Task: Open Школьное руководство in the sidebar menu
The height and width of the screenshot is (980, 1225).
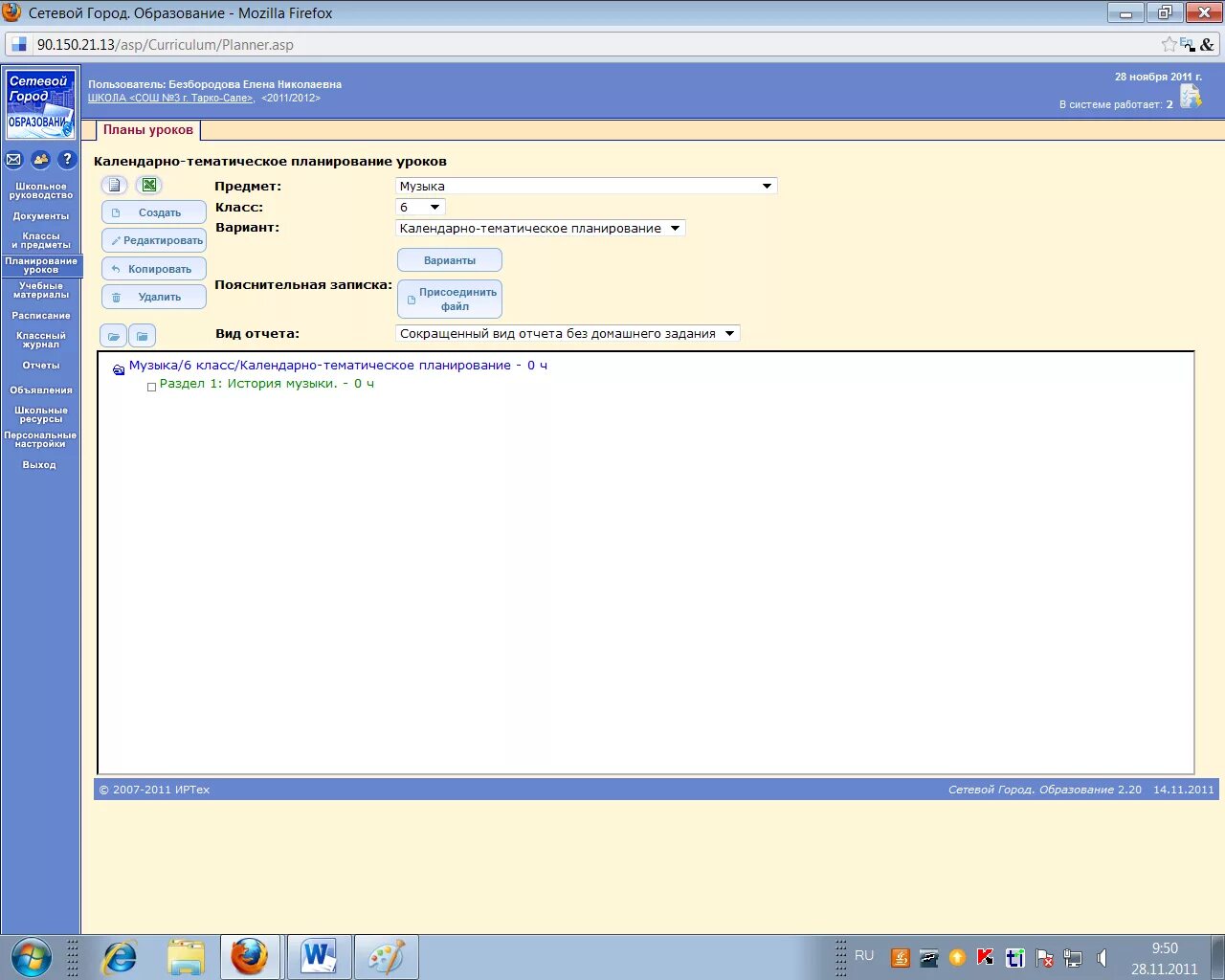Action: click(40, 190)
